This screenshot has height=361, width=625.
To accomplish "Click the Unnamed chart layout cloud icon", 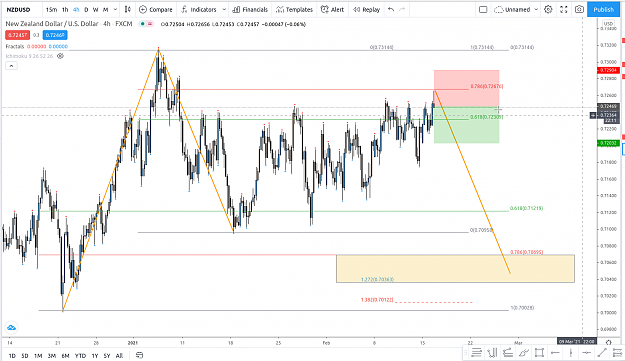I will click(498, 10).
